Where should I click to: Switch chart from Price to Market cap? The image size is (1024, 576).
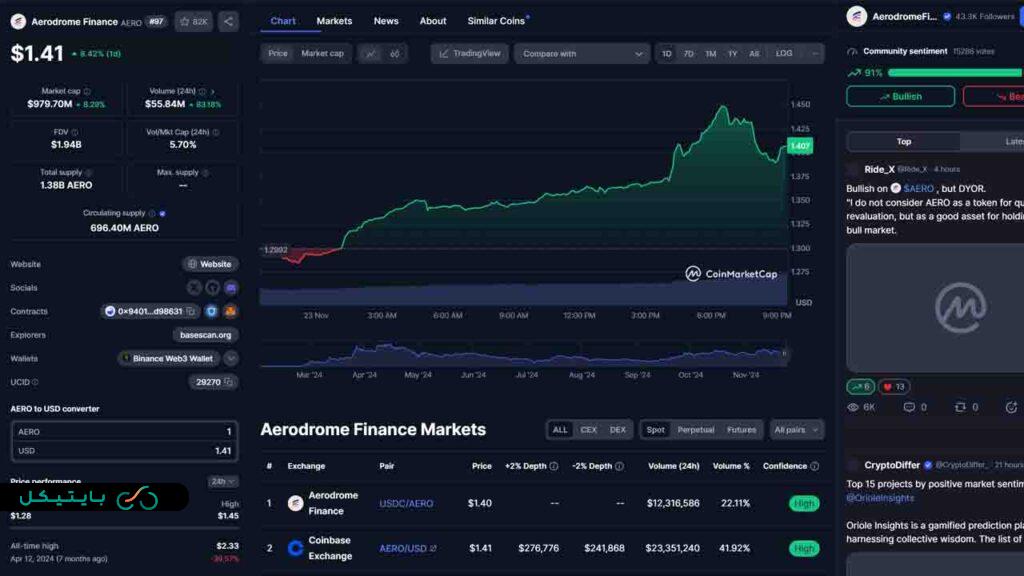(x=322, y=53)
